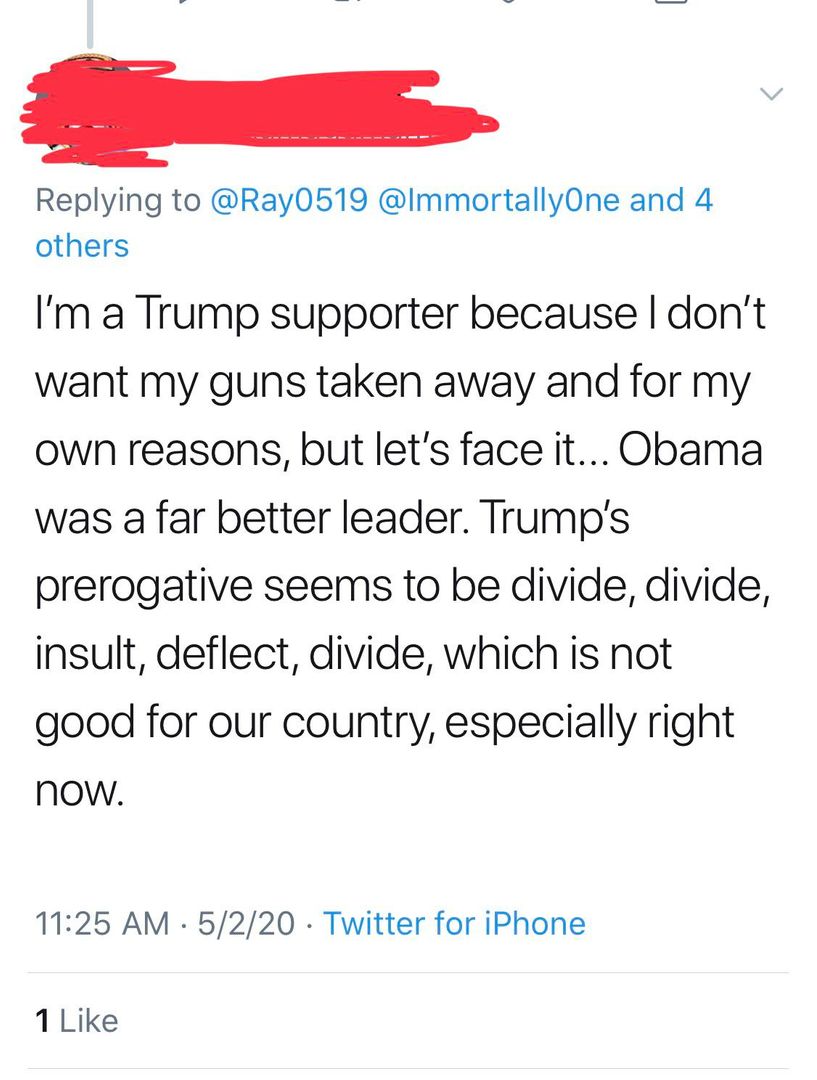Show the '4 others' recipients list
This screenshot has width=817, height=1080.
[x=82, y=245]
